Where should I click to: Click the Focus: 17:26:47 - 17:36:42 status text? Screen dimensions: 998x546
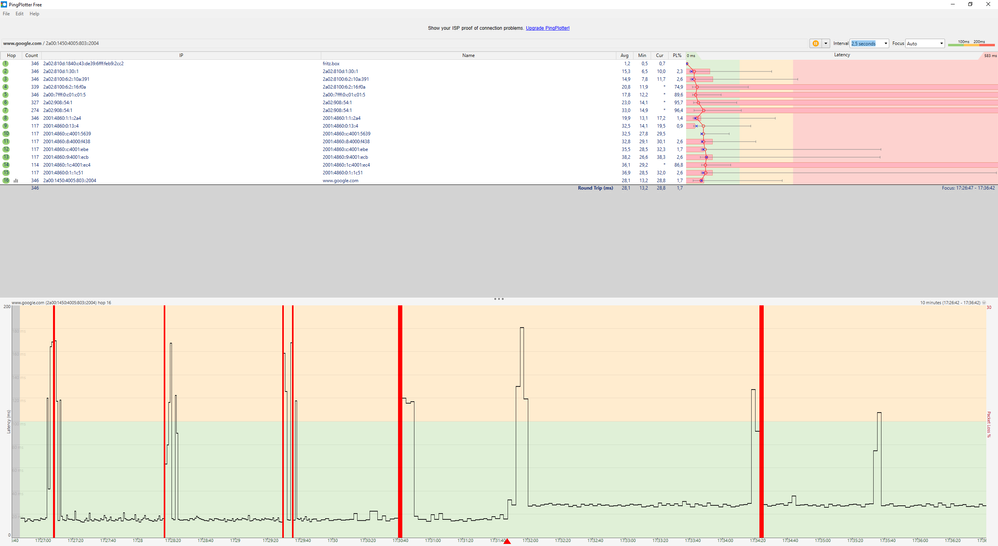(x=968, y=188)
